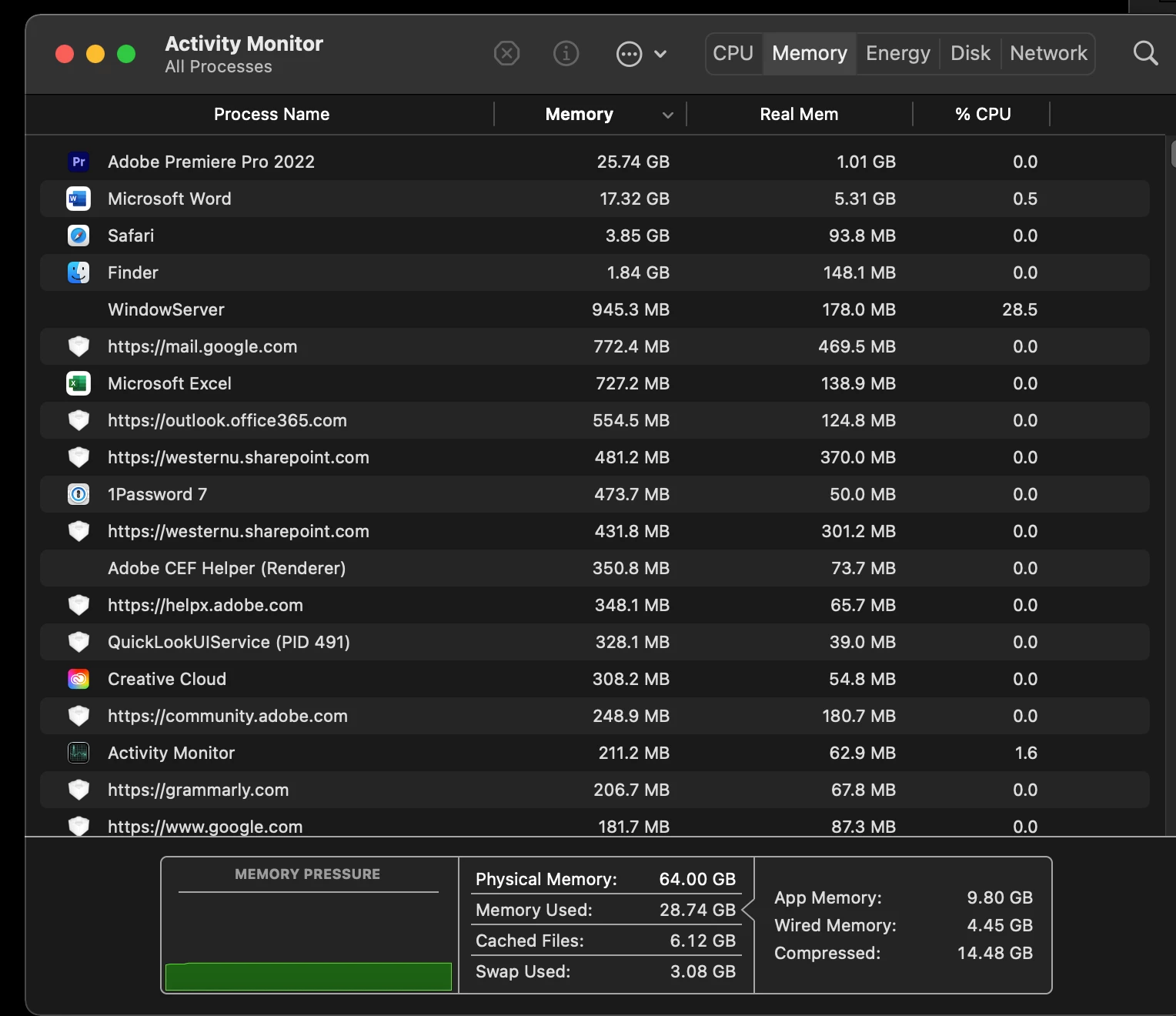Click the 5.31 GB Real Mem value

tap(865, 199)
